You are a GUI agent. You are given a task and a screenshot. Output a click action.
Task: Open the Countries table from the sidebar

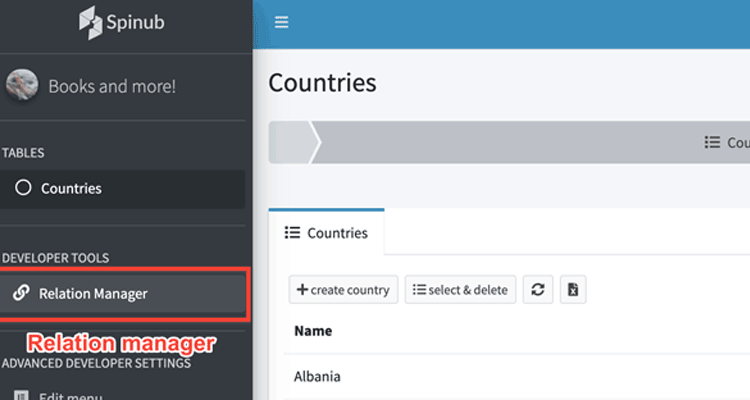click(x=71, y=188)
